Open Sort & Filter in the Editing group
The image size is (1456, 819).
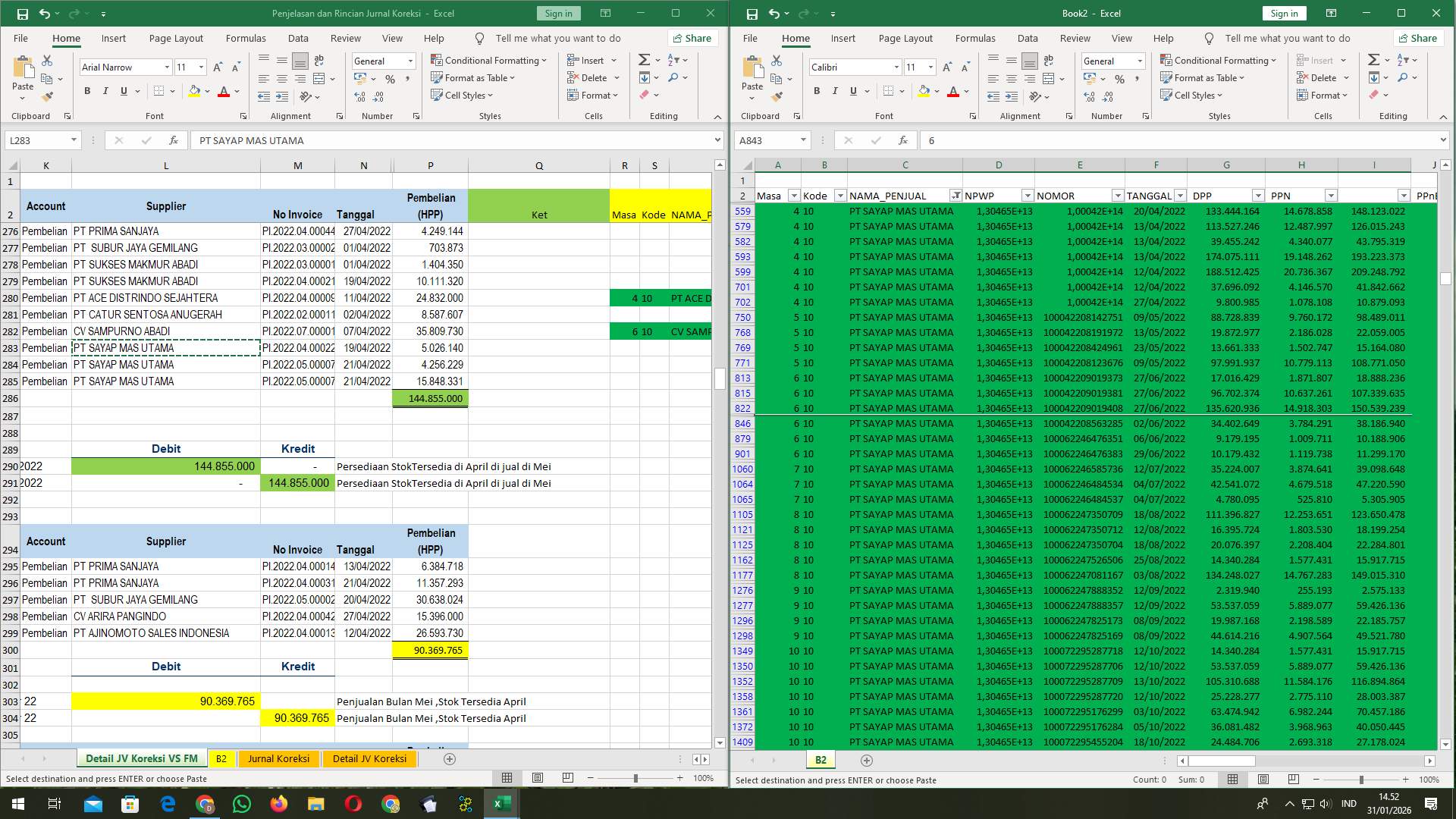[x=673, y=61]
